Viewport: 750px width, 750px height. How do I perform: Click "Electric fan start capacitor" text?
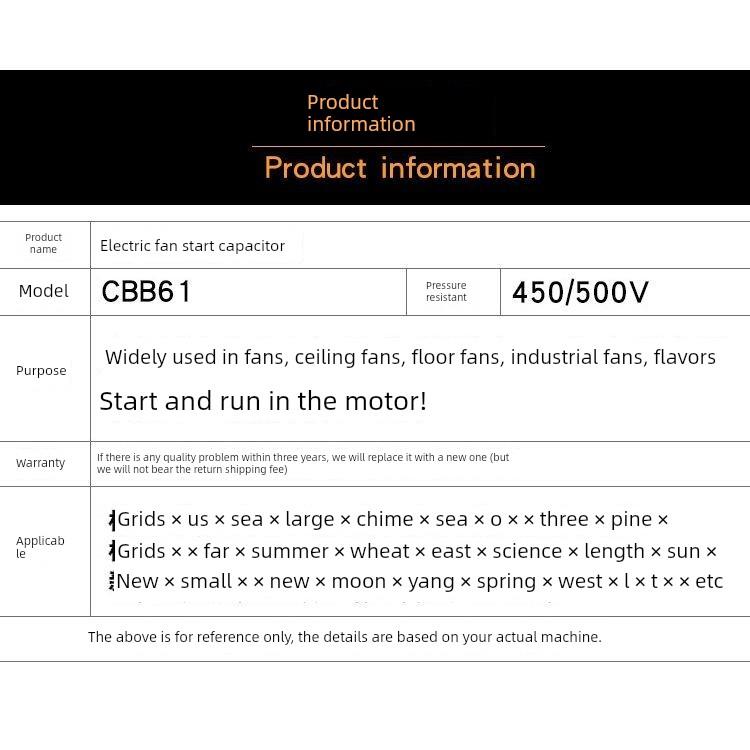pos(192,246)
